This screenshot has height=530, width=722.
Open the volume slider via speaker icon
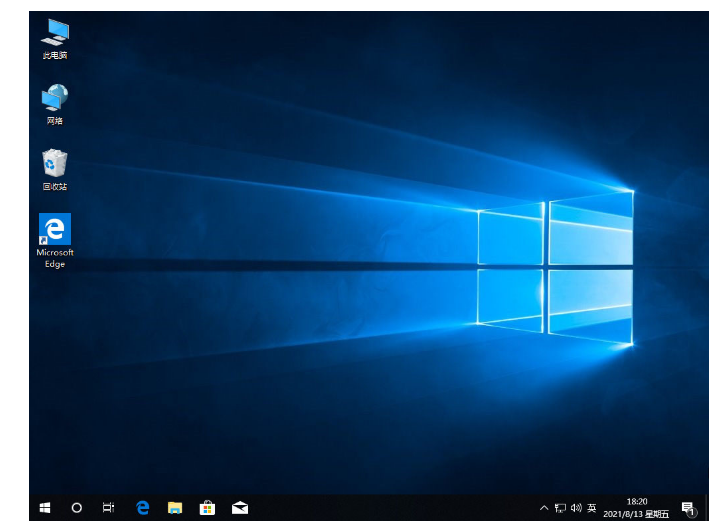(x=576, y=508)
